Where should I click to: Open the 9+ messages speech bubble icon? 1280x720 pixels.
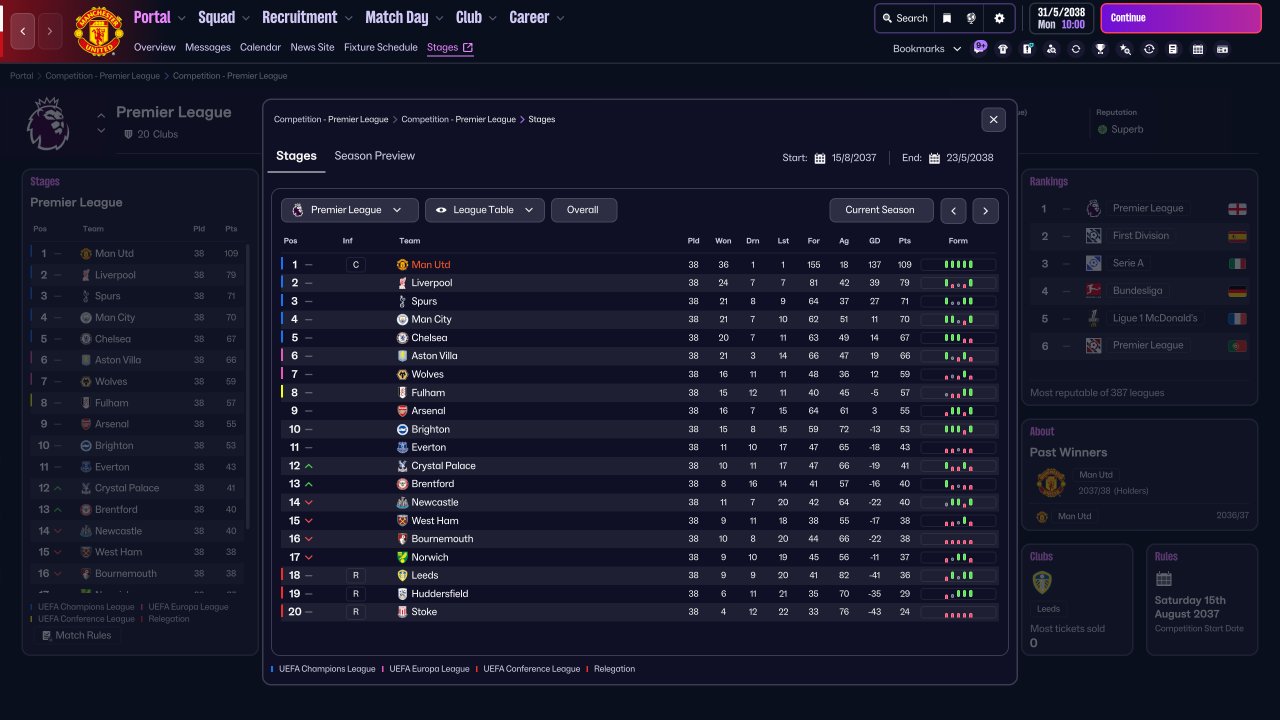980,47
